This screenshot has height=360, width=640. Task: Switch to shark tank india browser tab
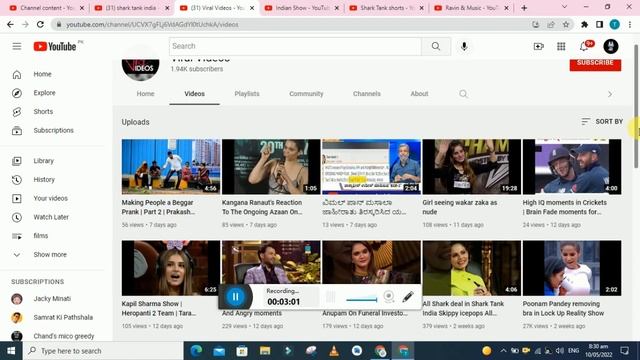pos(131,8)
